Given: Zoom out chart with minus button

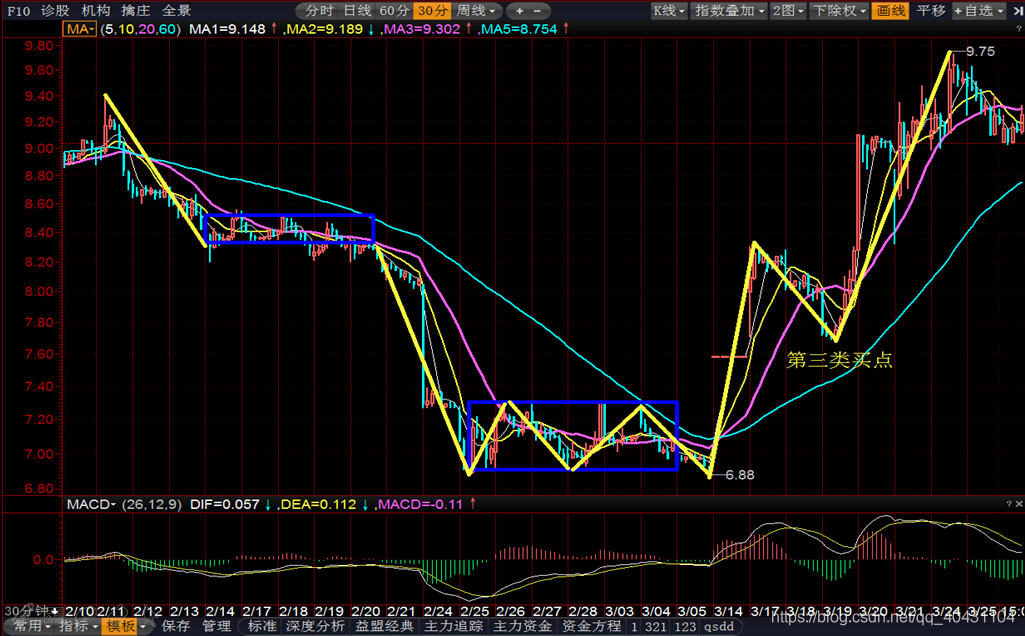Looking at the screenshot, I should (537, 11).
